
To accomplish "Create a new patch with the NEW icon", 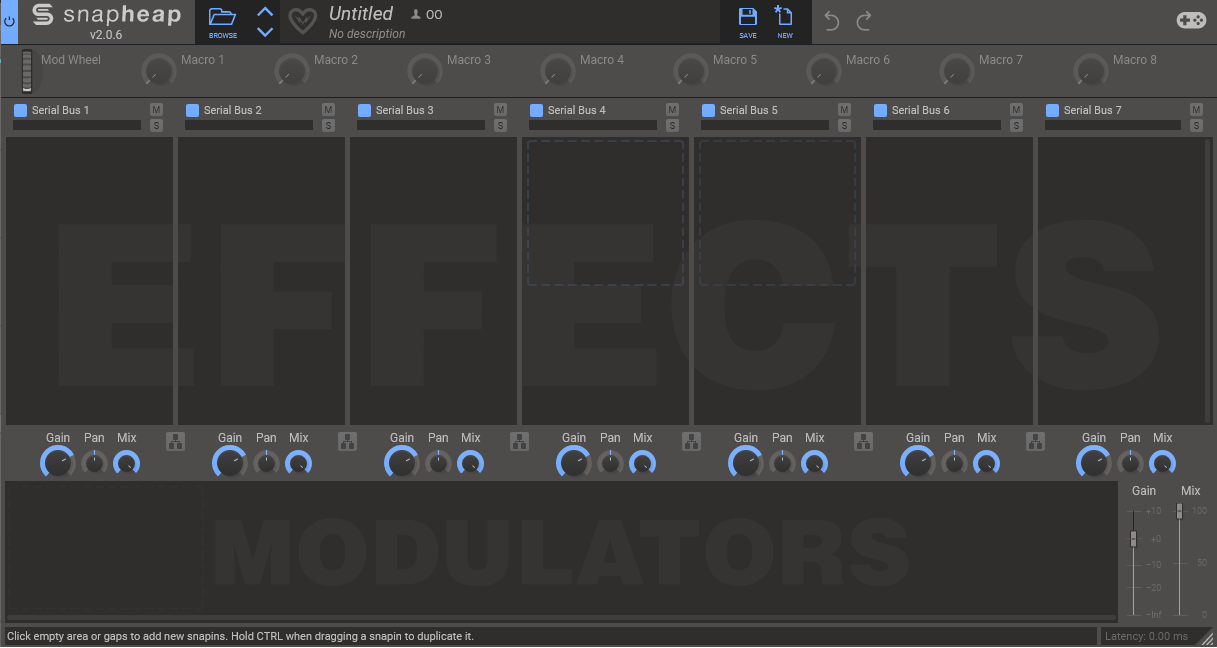I will point(784,21).
